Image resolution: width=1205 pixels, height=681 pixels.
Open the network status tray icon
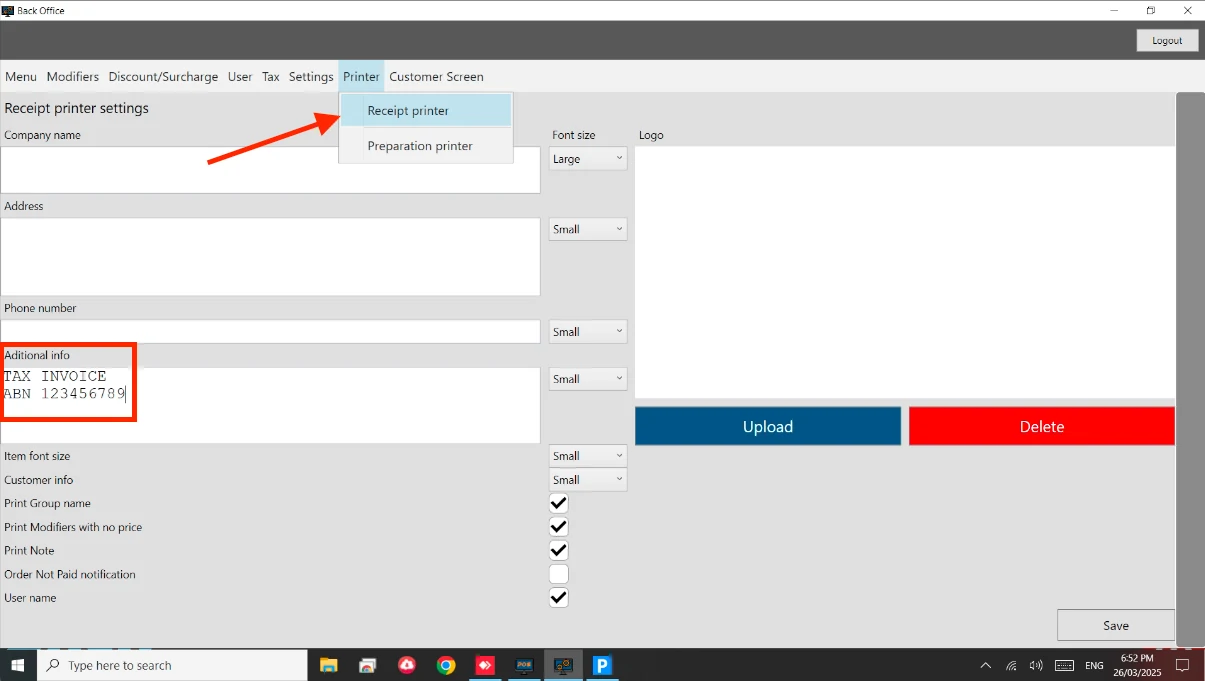click(x=1011, y=665)
